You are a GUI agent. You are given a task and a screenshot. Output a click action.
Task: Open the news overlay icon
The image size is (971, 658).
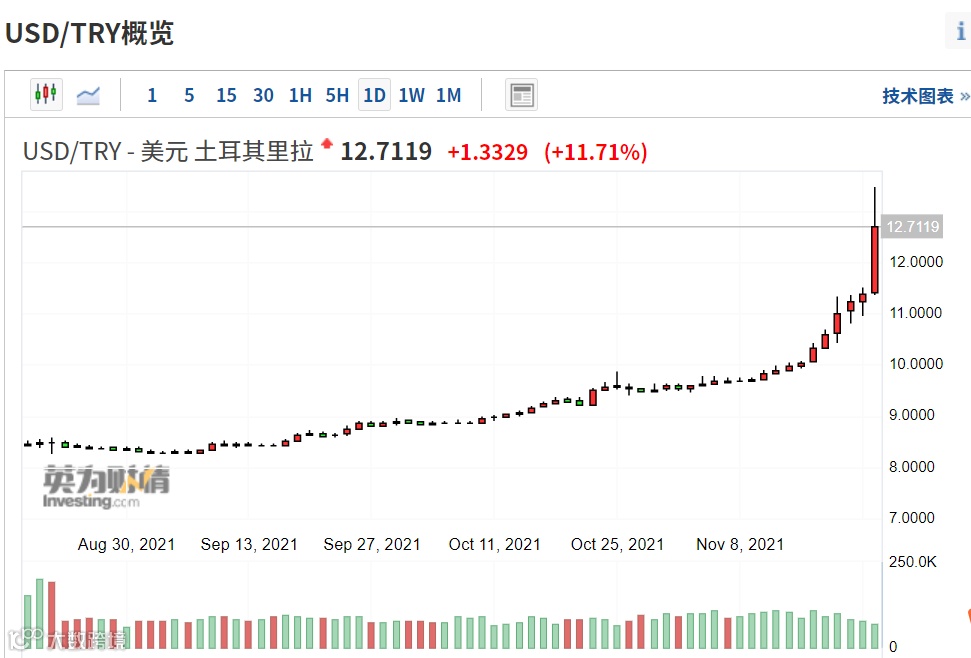pos(521,95)
